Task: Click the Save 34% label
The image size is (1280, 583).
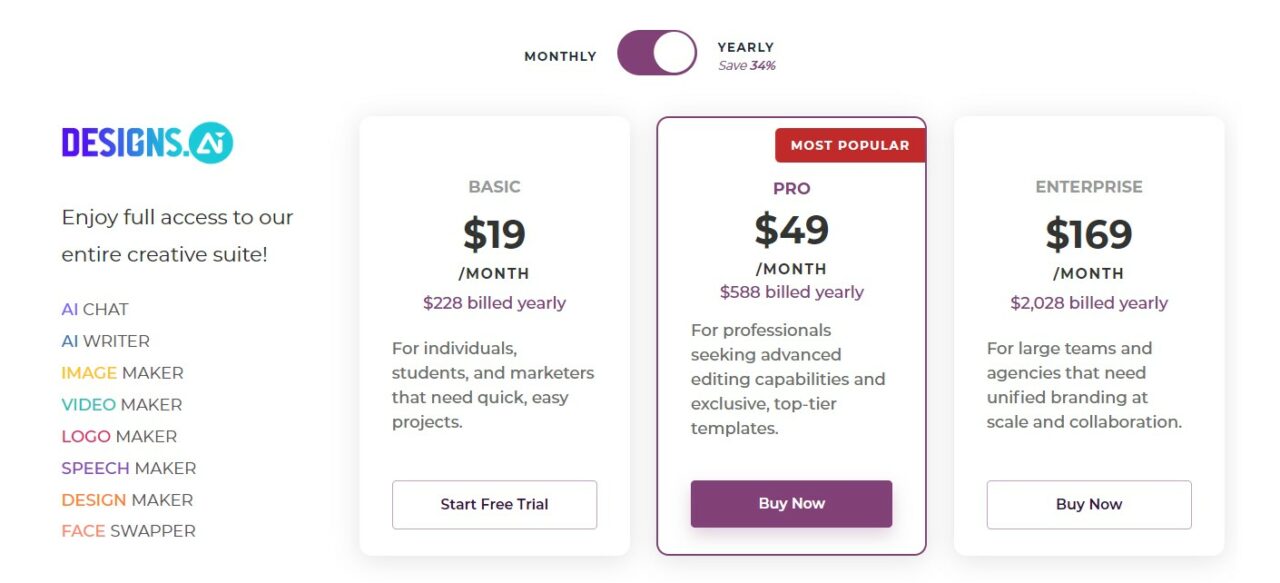Action: 746,66
